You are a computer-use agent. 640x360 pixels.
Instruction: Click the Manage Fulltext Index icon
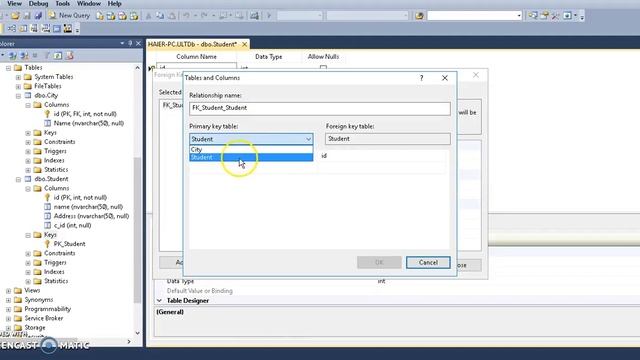[34, 29]
